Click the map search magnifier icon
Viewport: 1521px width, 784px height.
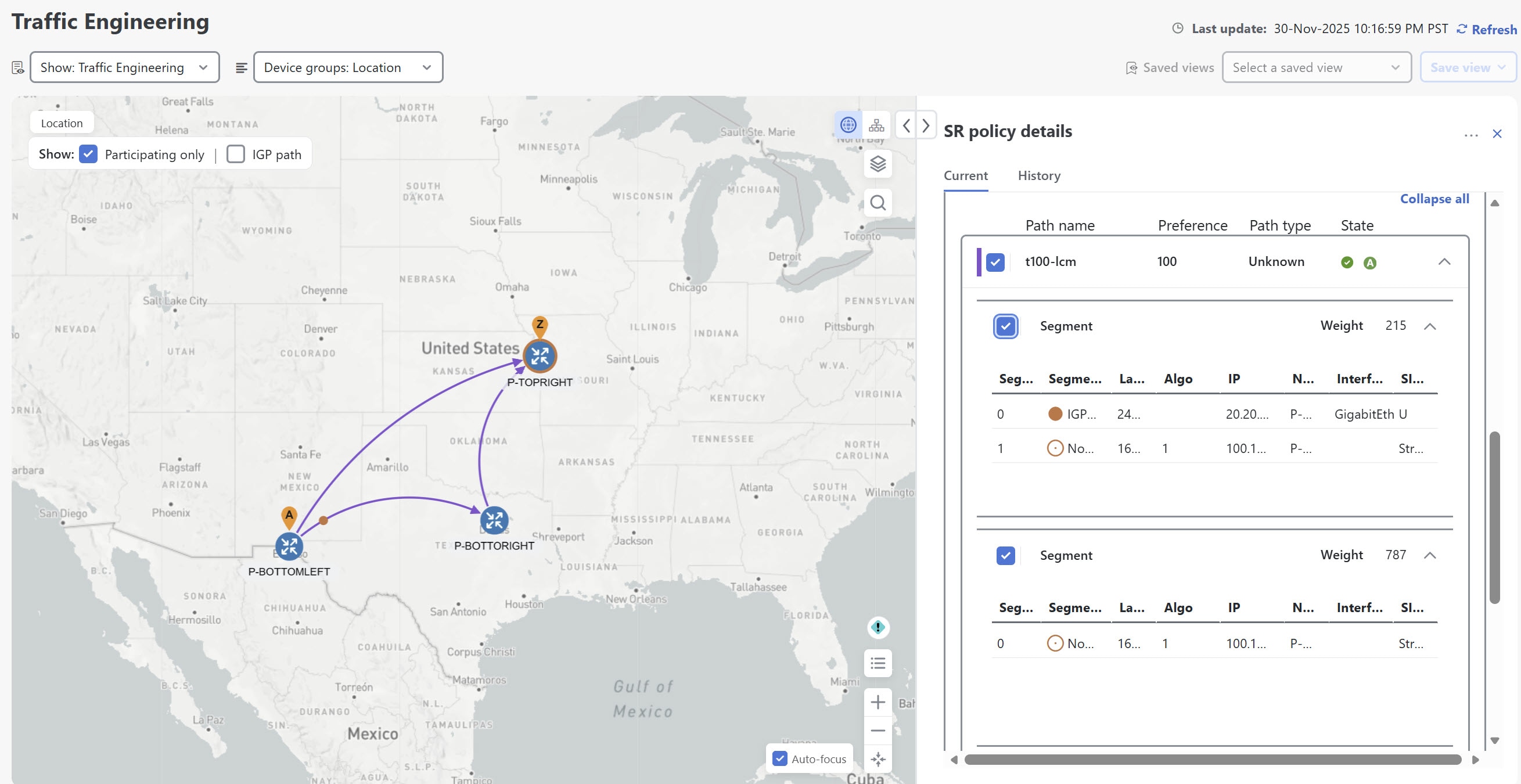[x=878, y=203]
